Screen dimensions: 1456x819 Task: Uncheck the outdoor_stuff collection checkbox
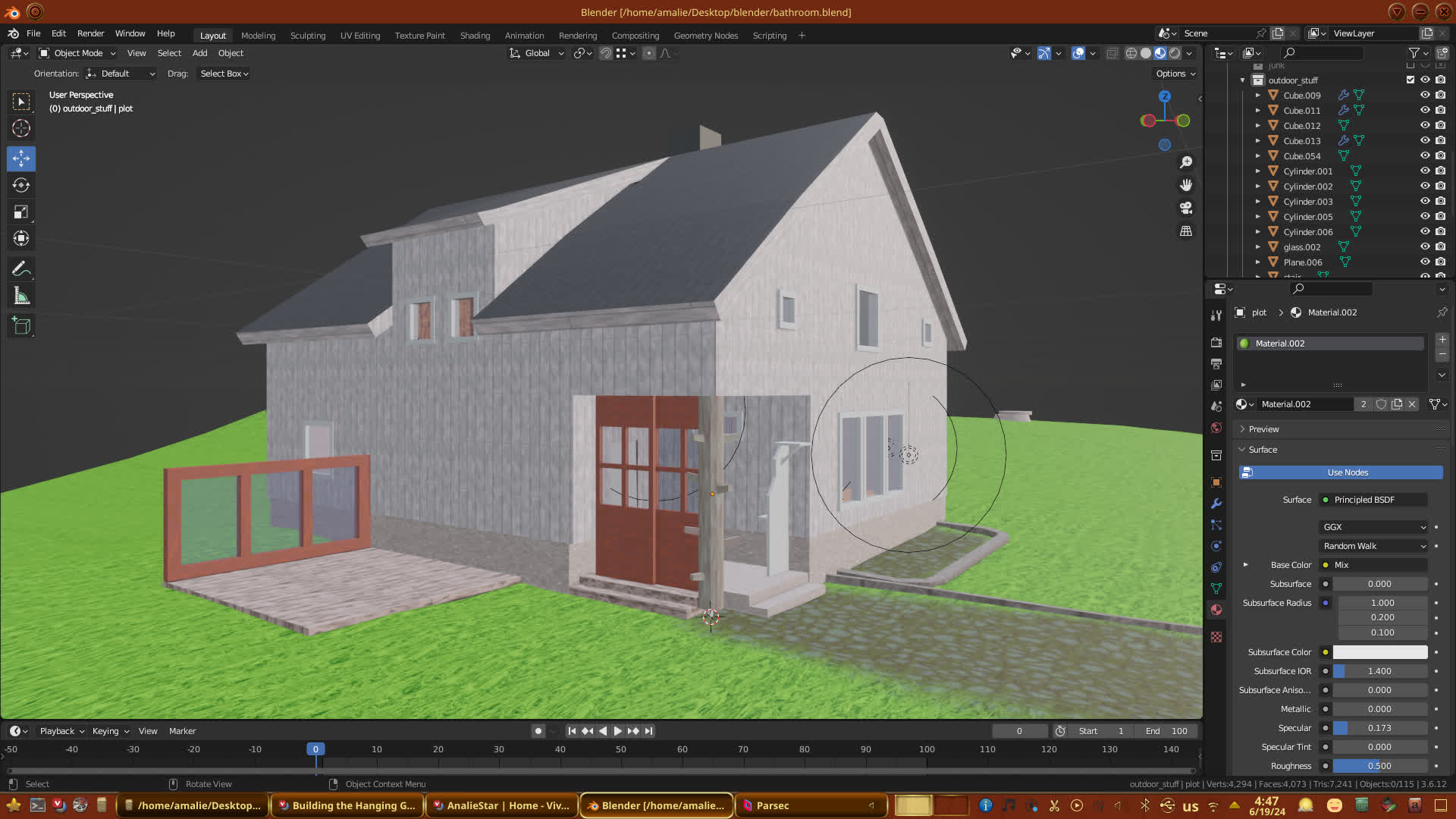(x=1410, y=80)
